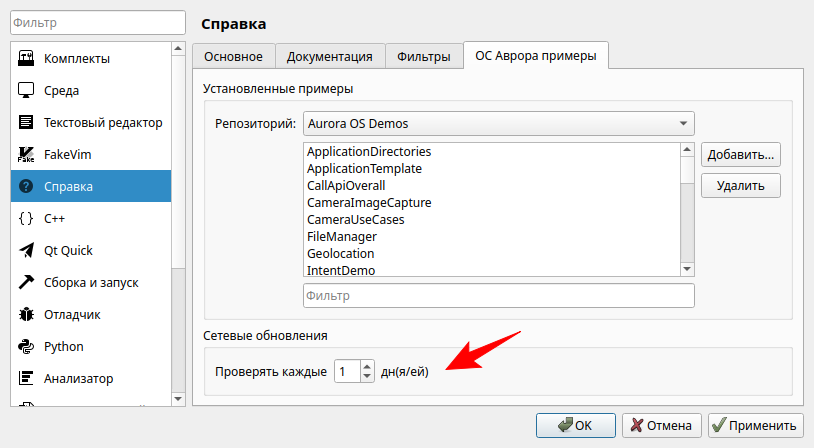814x448 pixels.
Task: Open the Python settings icon
Action: point(27,346)
